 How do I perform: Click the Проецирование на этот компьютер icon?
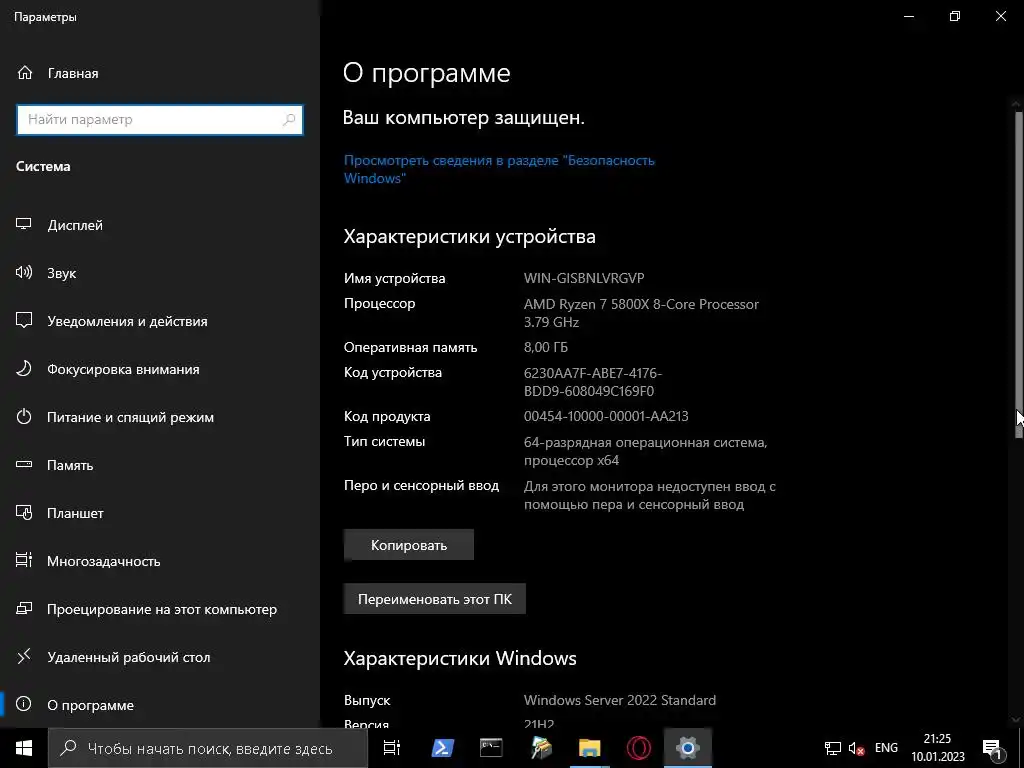click(24, 608)
